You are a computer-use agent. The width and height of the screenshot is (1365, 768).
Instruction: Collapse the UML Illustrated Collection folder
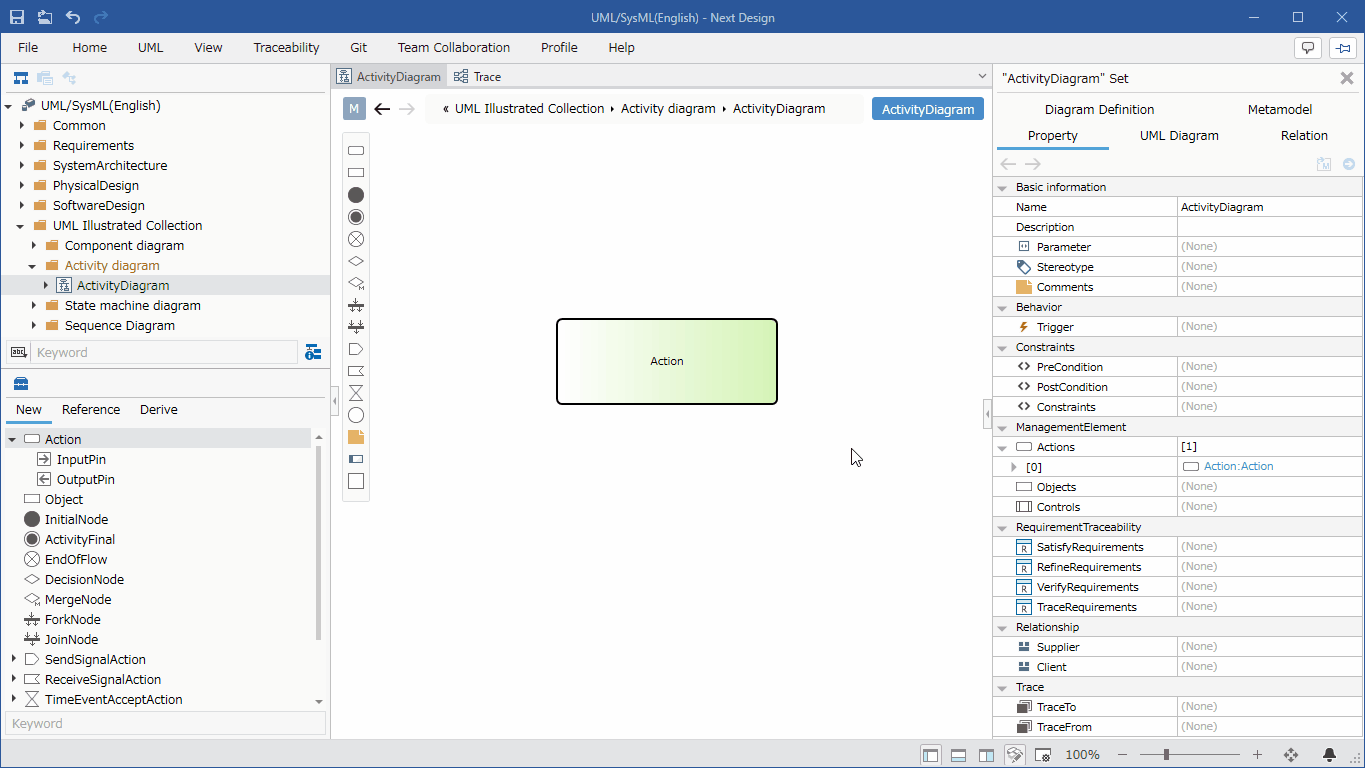[x=22, y=225]
